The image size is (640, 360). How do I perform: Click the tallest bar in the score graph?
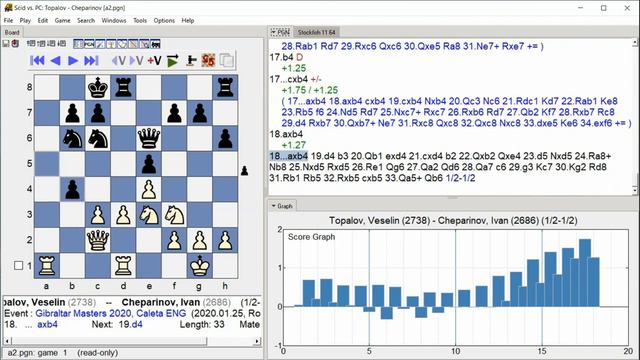585,273
